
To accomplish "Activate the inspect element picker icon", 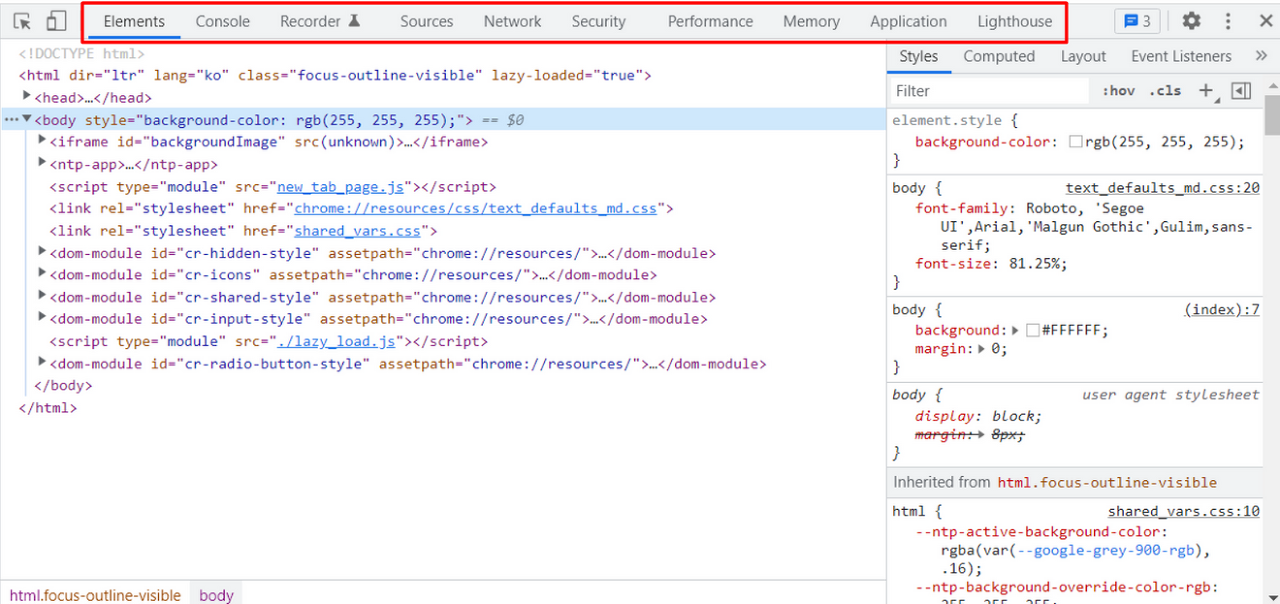I will click(22, 21).
